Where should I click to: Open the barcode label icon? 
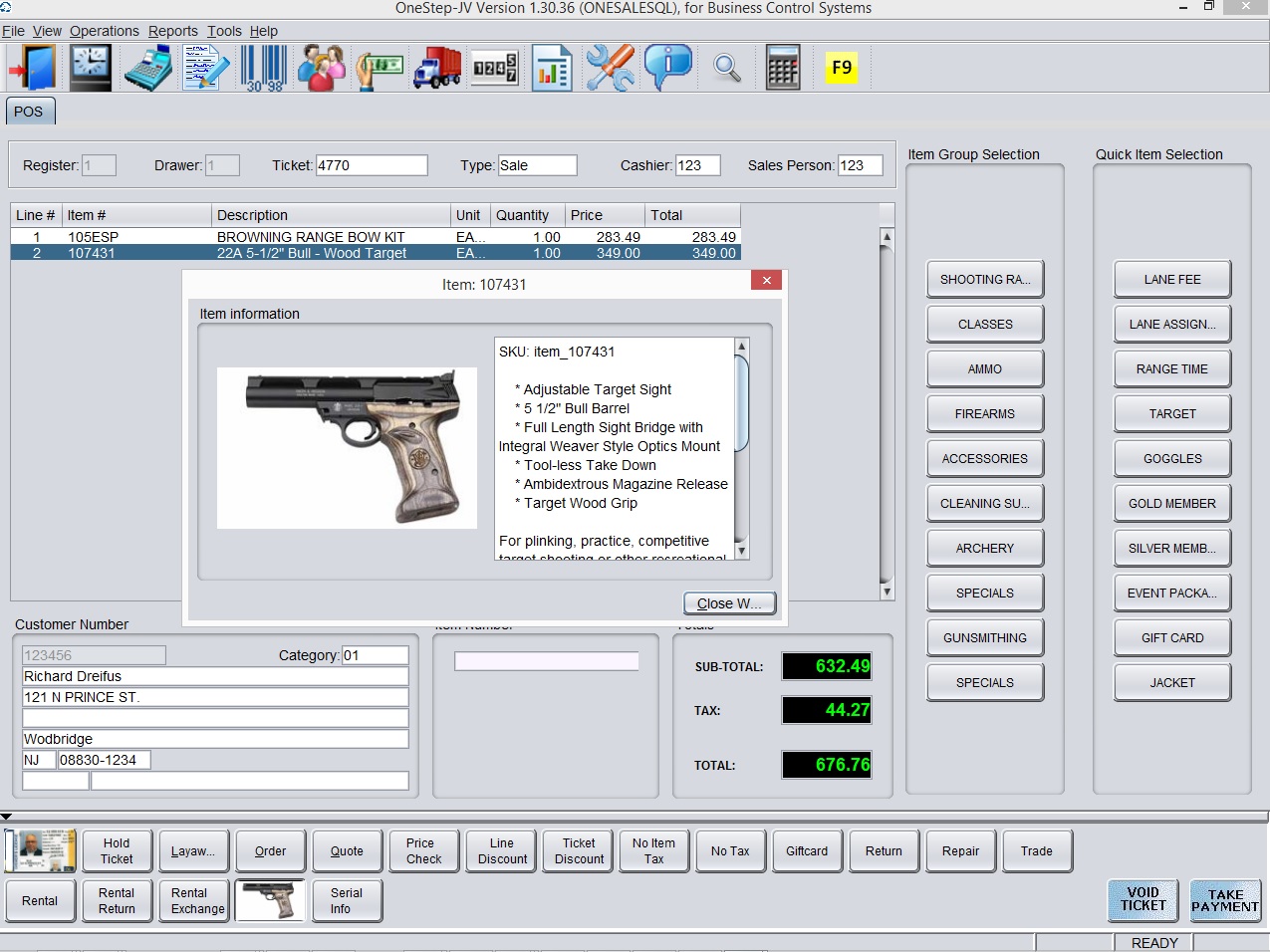point(264,69)
